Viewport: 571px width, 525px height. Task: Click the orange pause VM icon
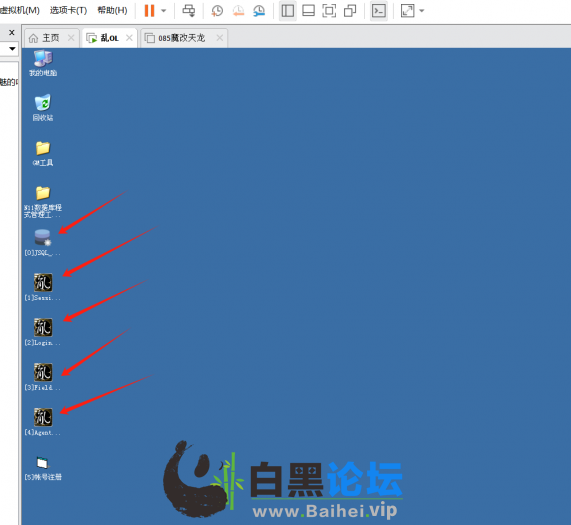[149, 11]
